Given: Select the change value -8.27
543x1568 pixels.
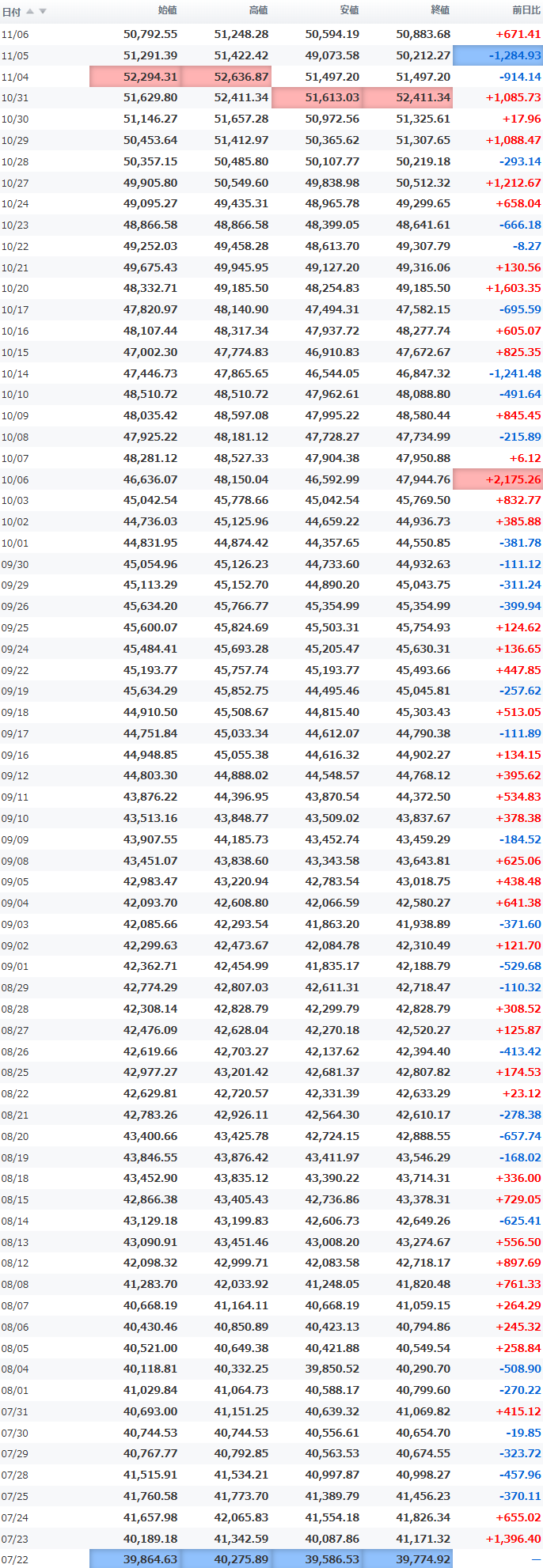Looking at the screenshot, I should (526, 246).
